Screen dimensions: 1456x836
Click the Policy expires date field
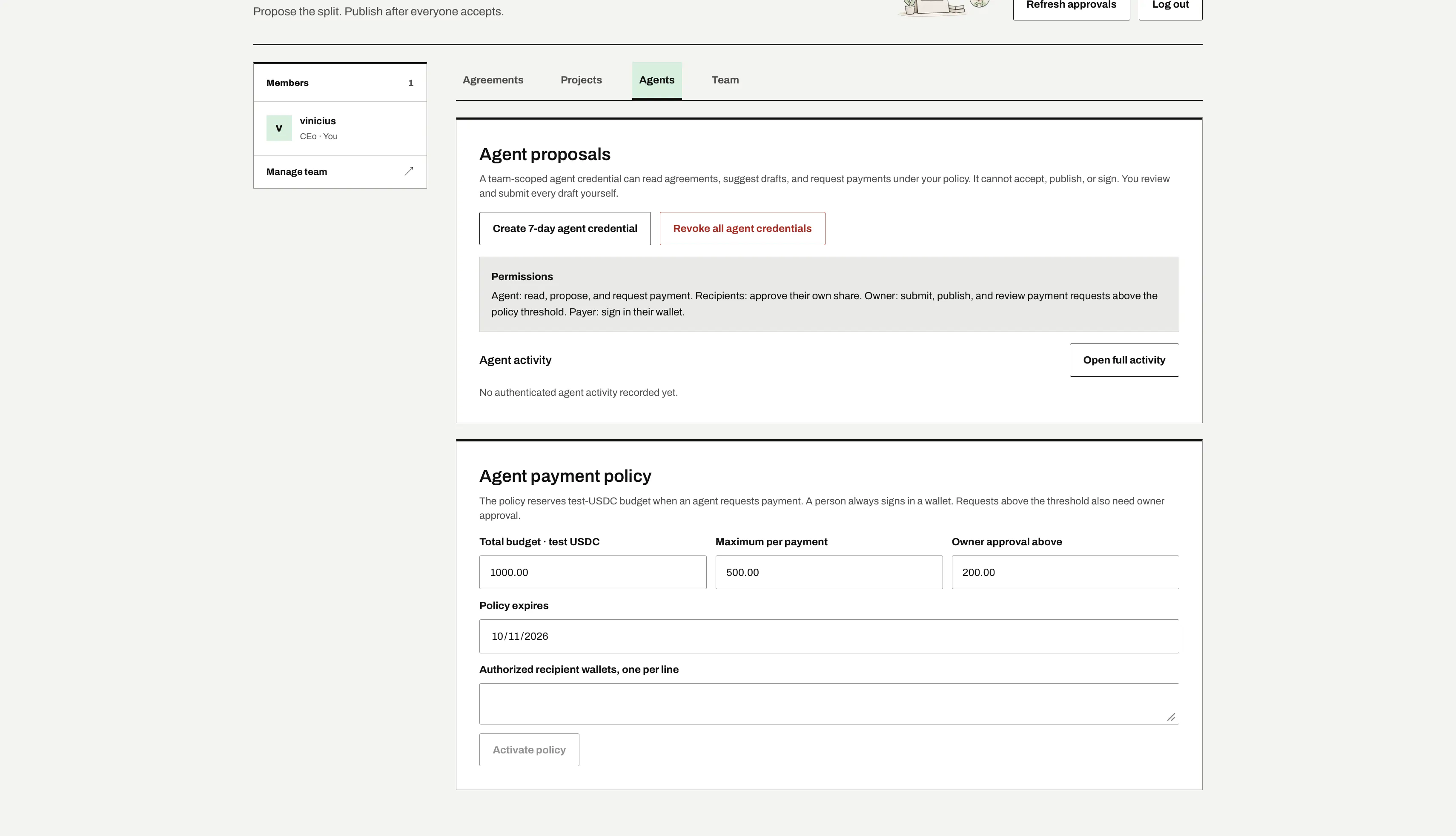(829, 636)
